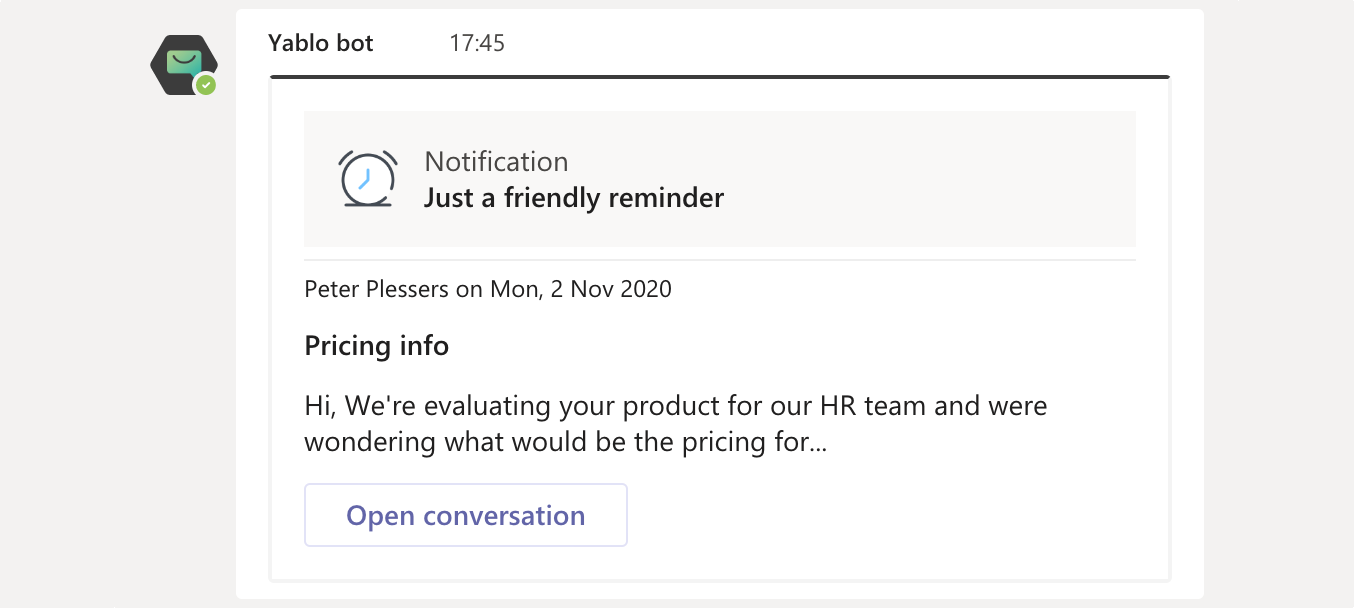Click the Just a friendly reminder title
Screen dimensions: 1354x608
[573, 197]
